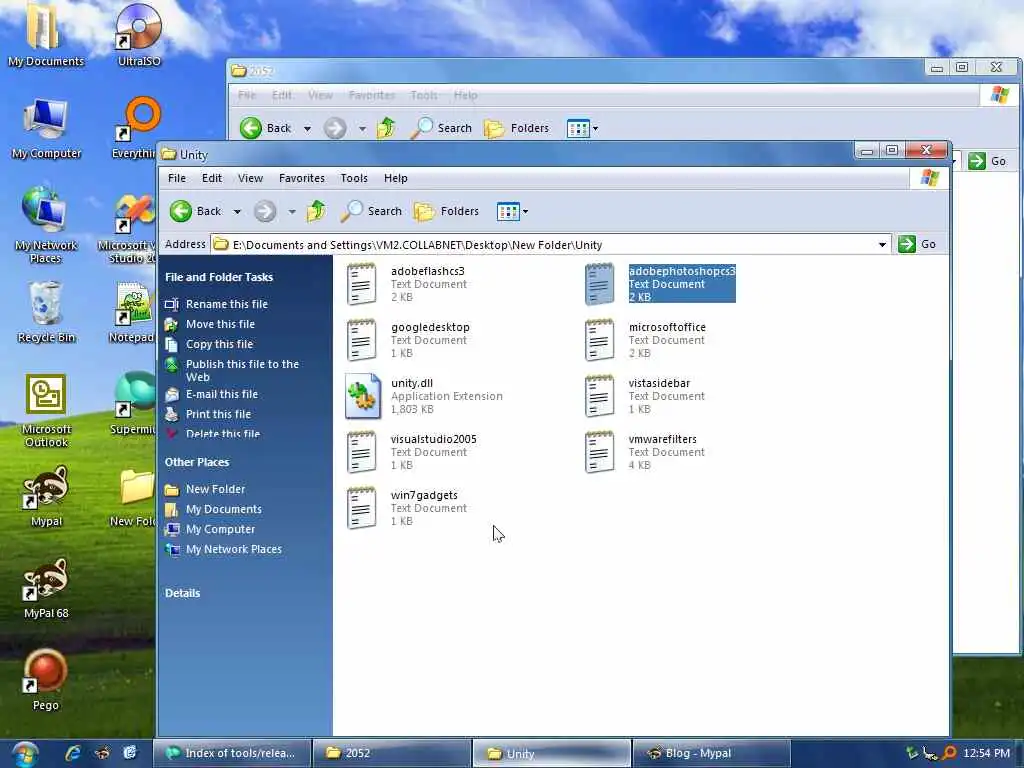Expand the Views dropdown arrow in Unity
Image resolution: width=1024 pixels, height=768 pixels.
526,212
